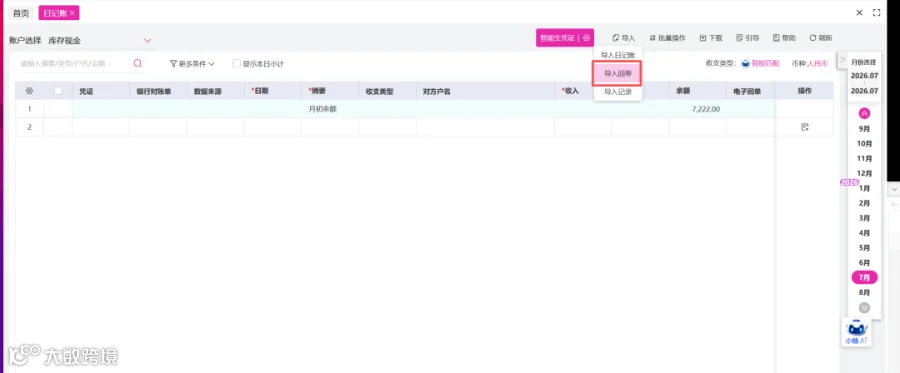The width and height of the screenshot is (900, 373).
Task: Click the pink chevron of account selector
Action: 148,41
